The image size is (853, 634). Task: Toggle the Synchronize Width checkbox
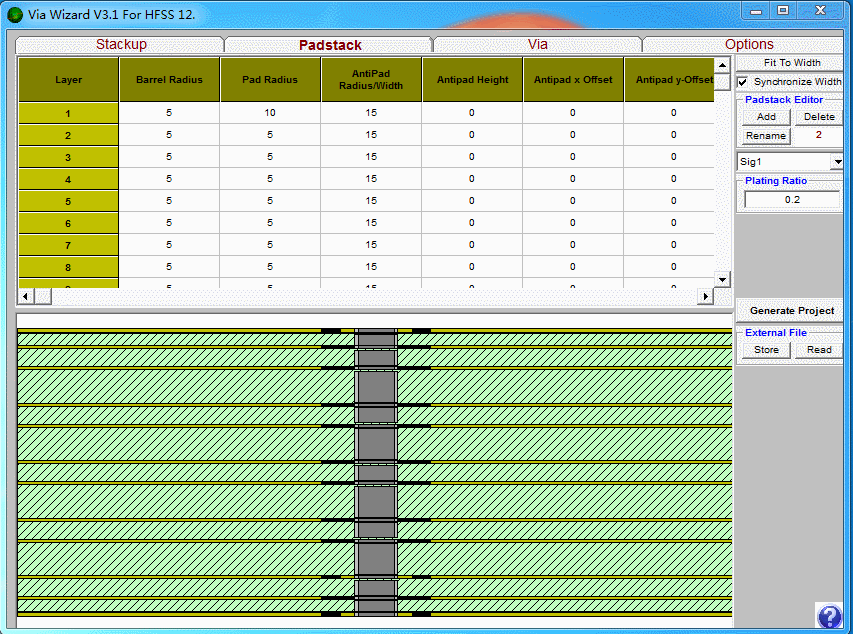point(743,82)
